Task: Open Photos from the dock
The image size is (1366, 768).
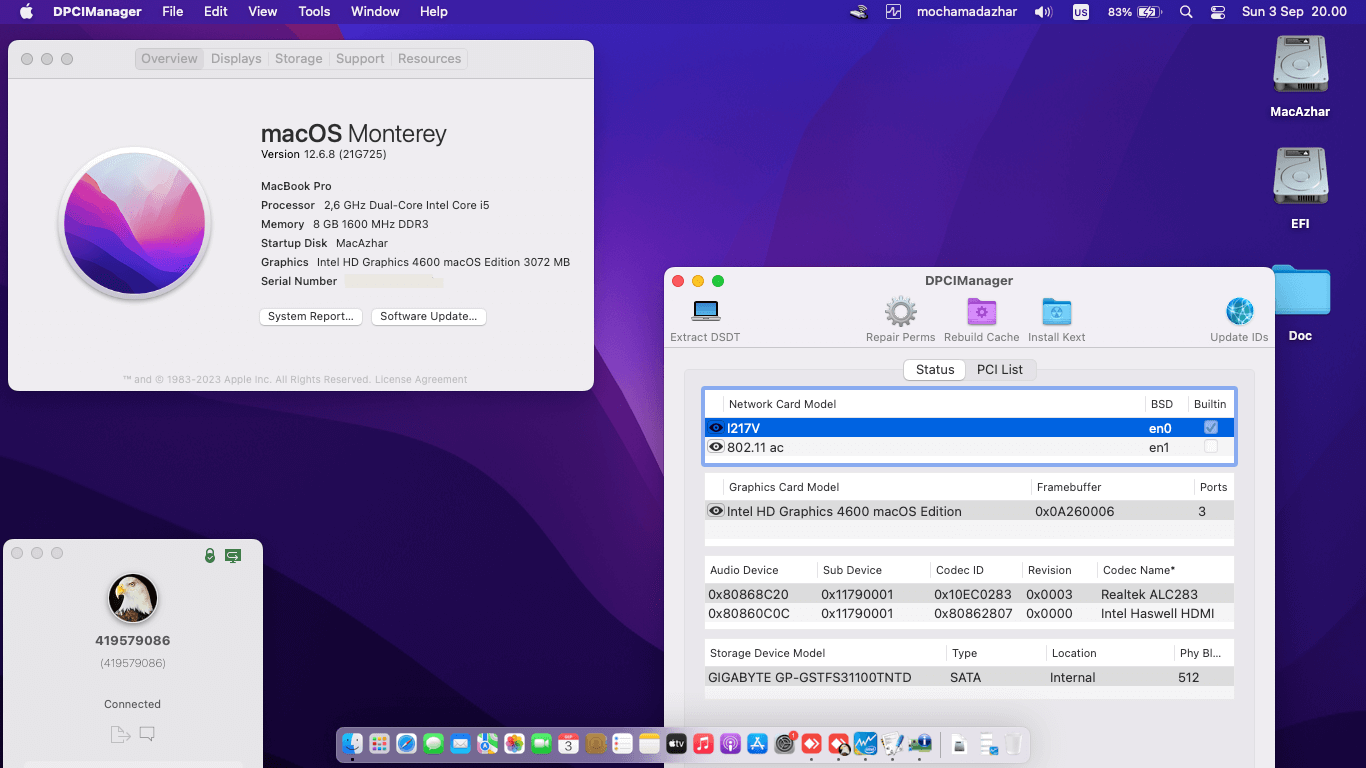Action: coord(514,743)
